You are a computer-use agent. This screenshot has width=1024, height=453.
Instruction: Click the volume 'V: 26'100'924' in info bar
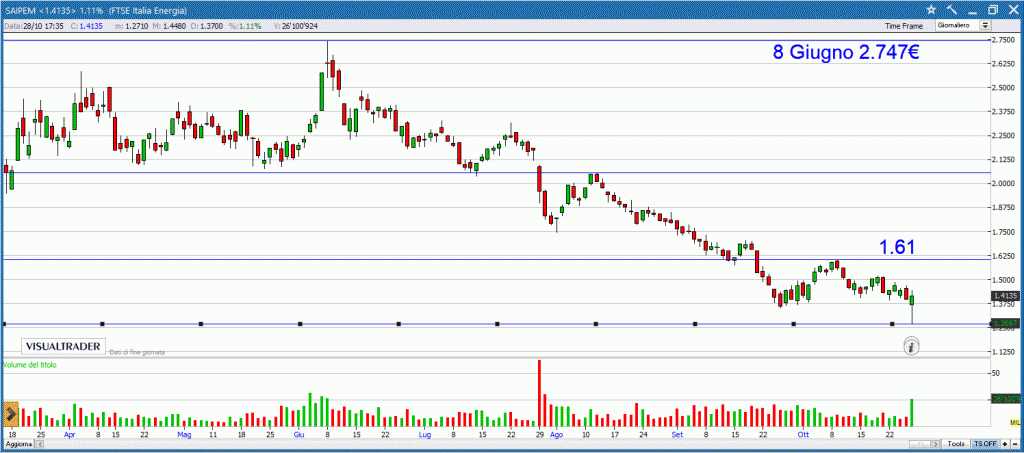295,26
